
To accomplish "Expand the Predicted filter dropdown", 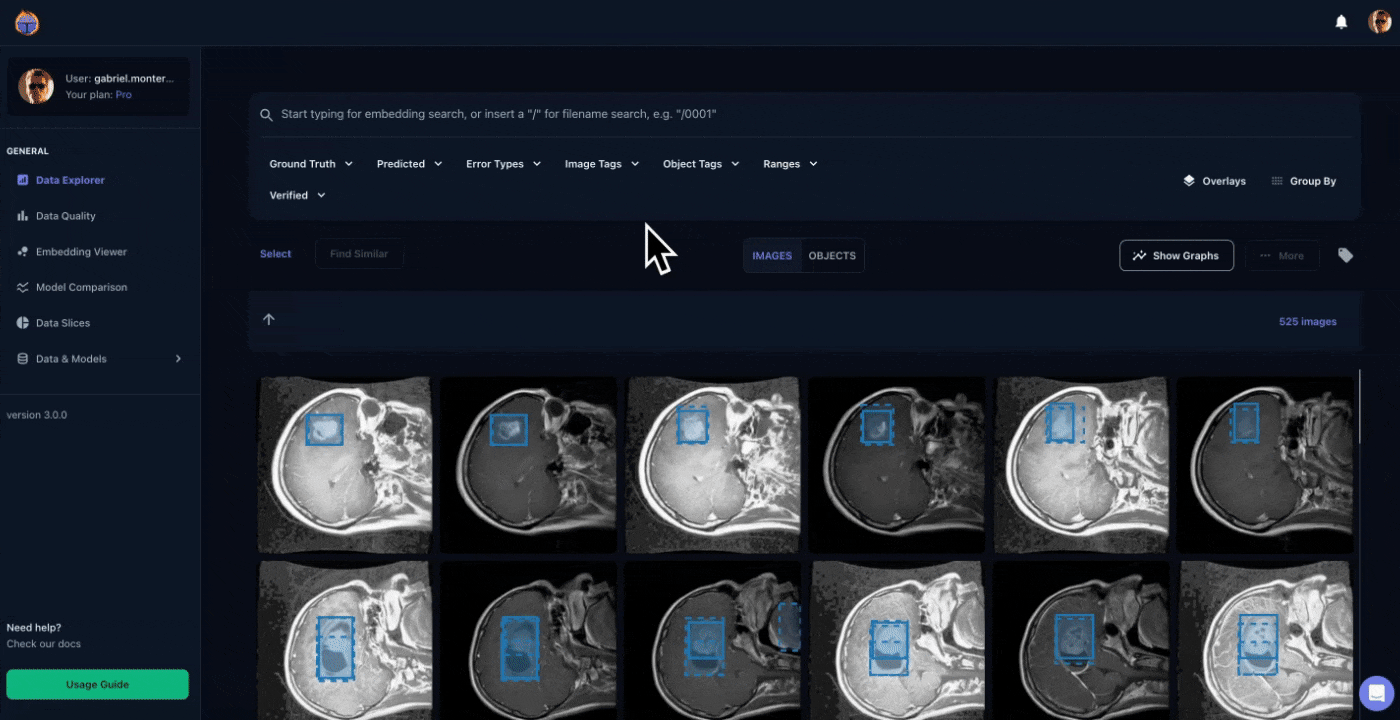I will tap(409, 164).
